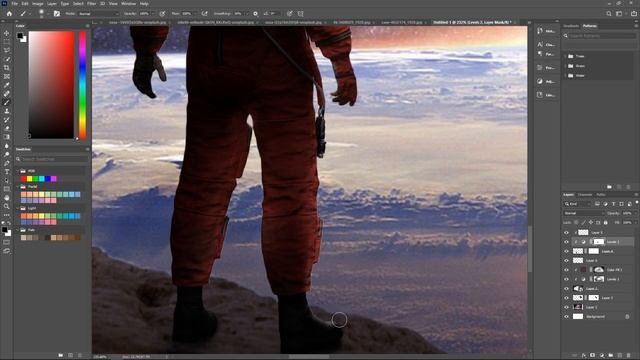
Task: Select the Lasso tool
Action: point(7,51)
